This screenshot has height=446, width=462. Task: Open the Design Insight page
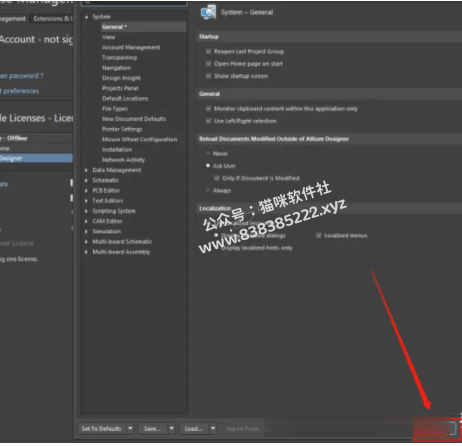[x=121, y=78]
